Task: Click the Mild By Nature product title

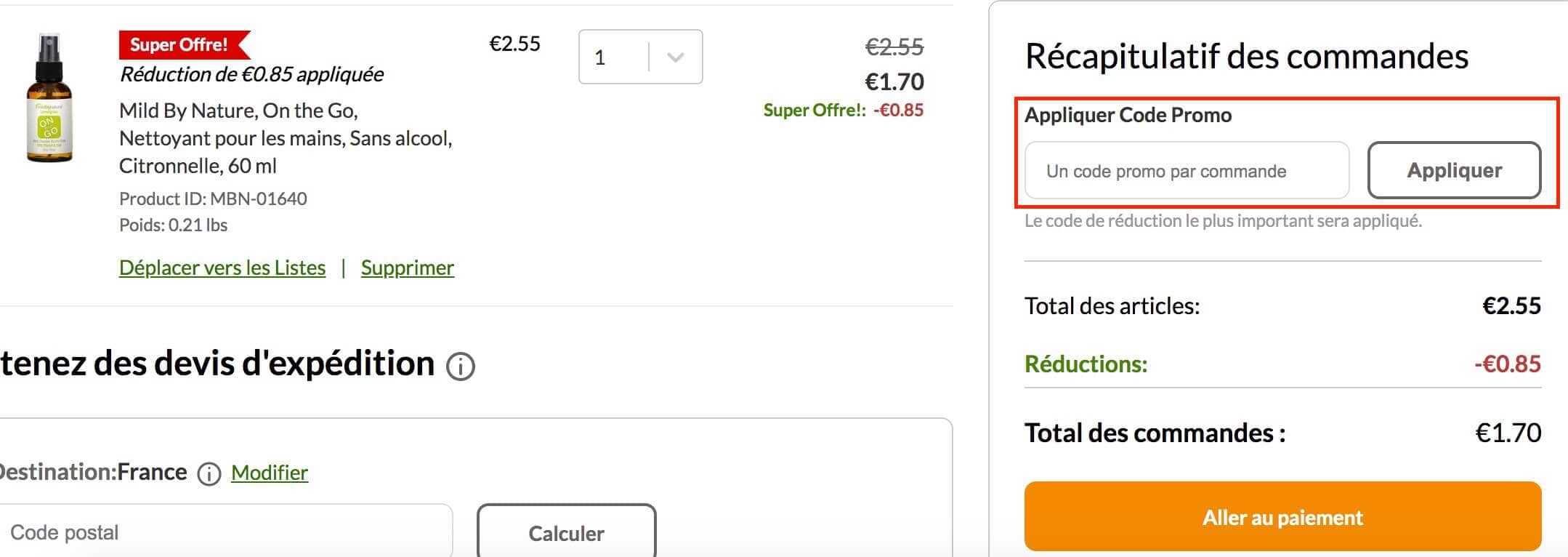Action: (x=286, y=138)
